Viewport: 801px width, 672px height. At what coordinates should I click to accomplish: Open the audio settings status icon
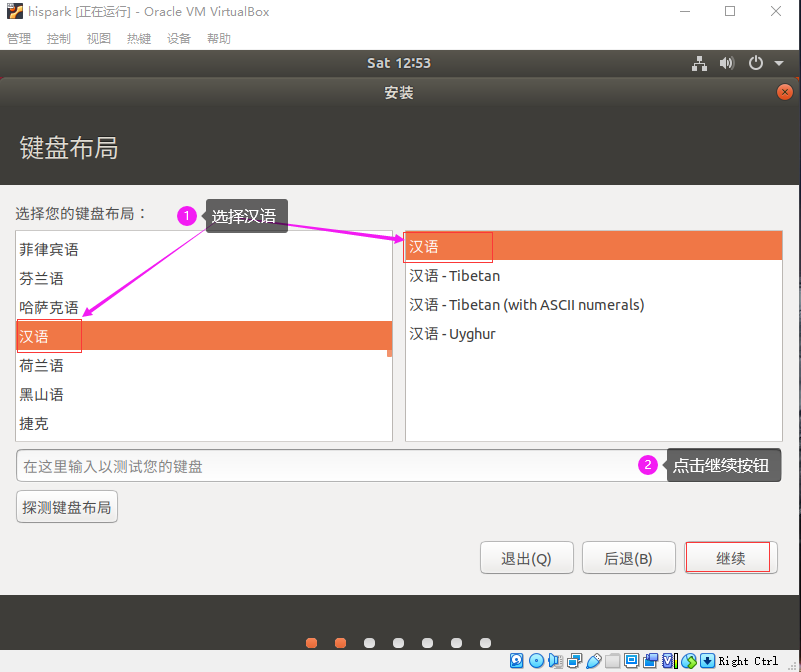tap(555, 661)
